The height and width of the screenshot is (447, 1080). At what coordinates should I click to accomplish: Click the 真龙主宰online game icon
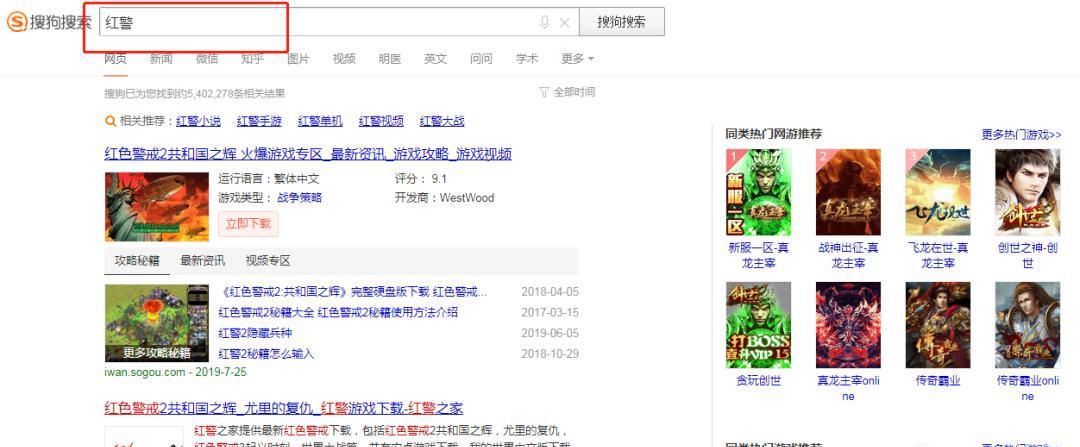point(848,325)
